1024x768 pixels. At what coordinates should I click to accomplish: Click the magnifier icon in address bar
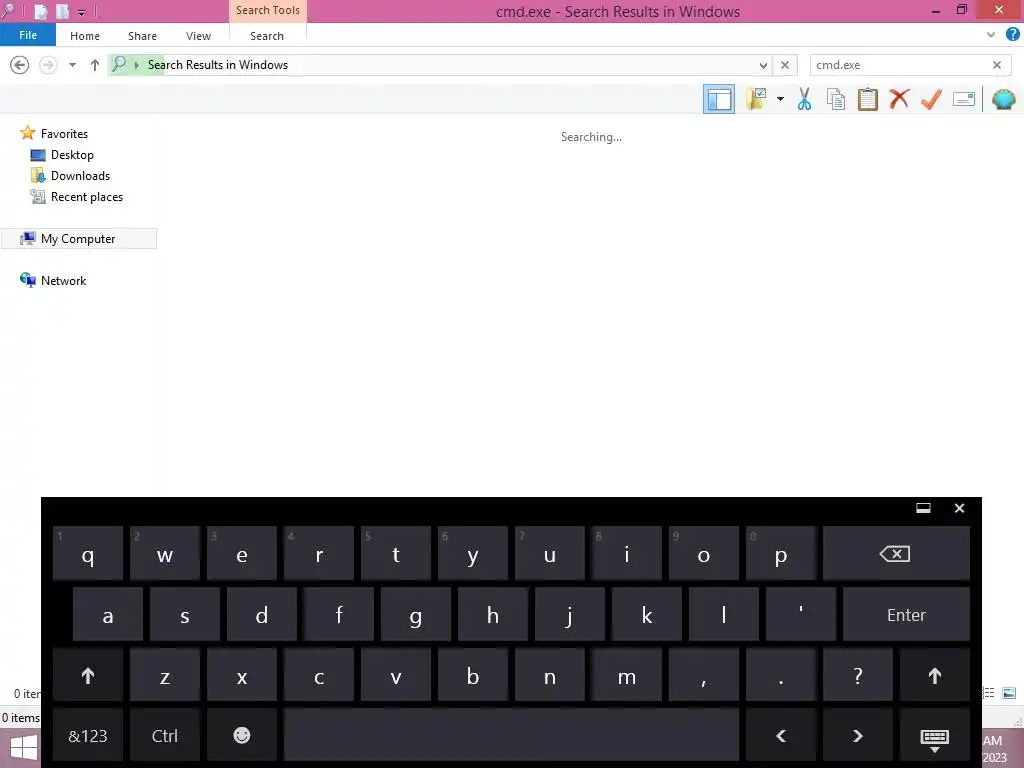coord(120,64)
